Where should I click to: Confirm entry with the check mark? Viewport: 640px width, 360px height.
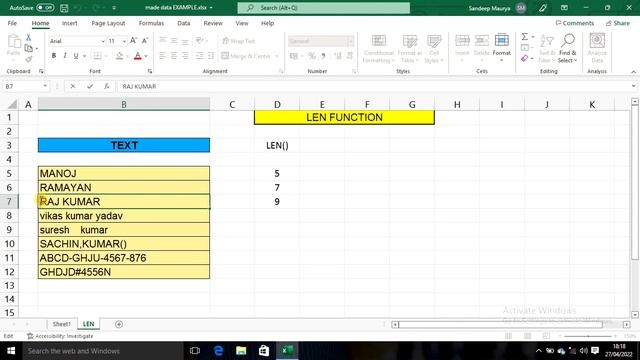pos(90,87)
